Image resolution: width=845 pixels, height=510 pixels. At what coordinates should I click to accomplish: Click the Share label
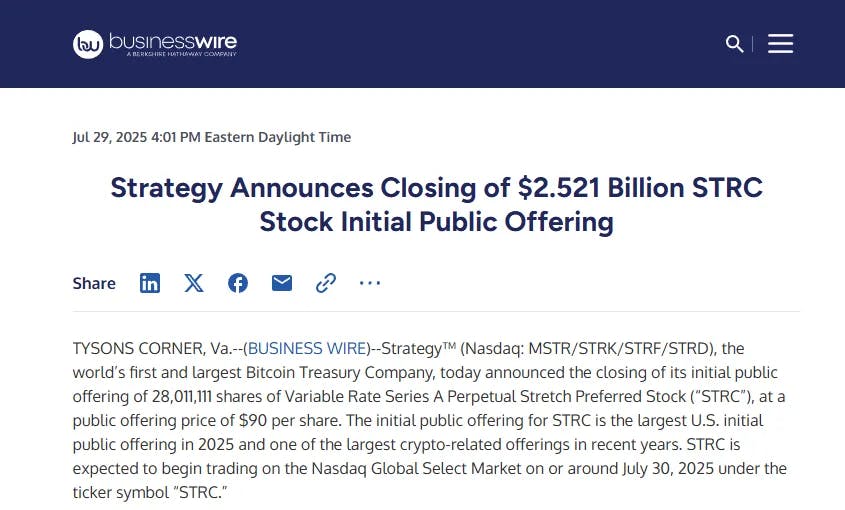pos(94,284)
